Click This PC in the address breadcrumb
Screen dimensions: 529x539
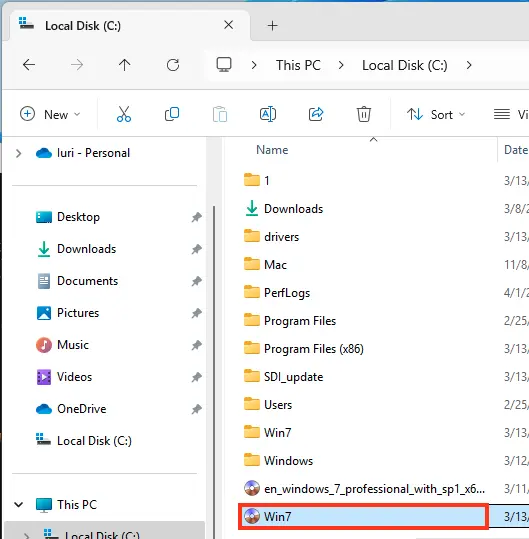[298, 65]
